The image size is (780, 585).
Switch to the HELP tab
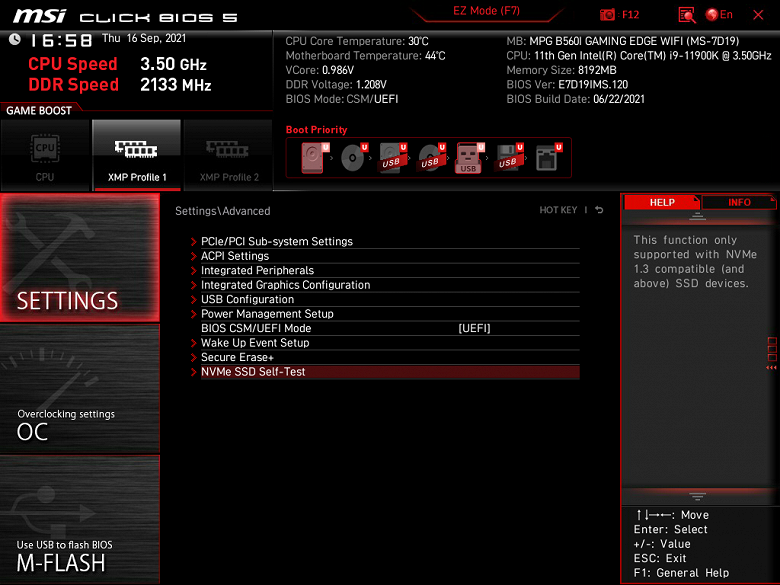(x=662, y=202)
